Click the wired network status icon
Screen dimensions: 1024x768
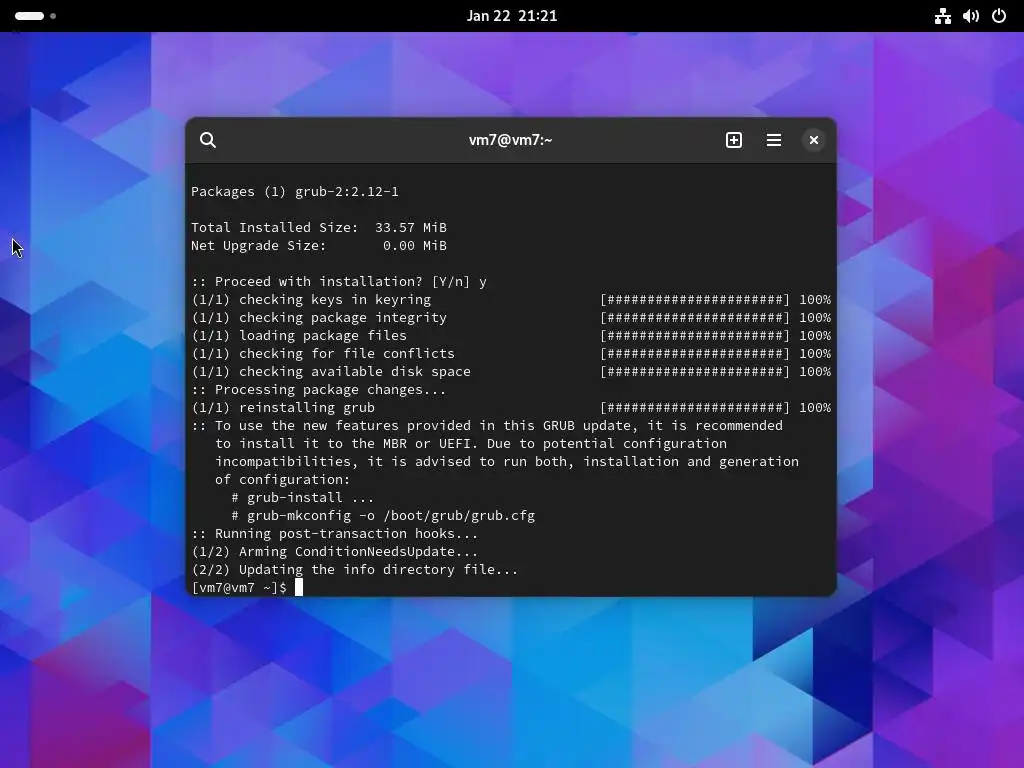(x=942, y=16)
